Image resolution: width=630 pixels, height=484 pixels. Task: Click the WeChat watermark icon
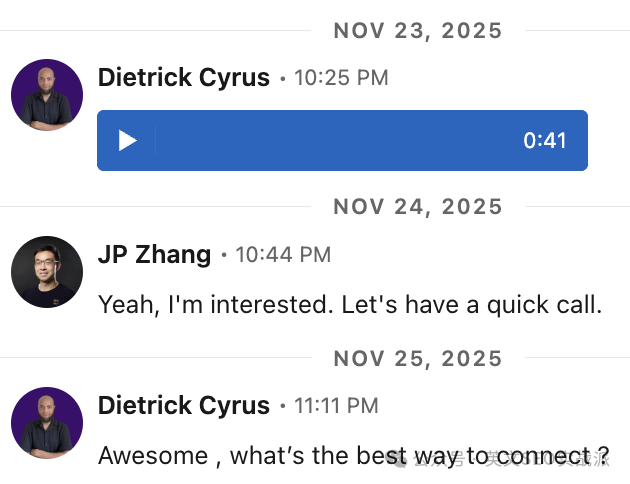pyautogui.click(x=397, y=459)
